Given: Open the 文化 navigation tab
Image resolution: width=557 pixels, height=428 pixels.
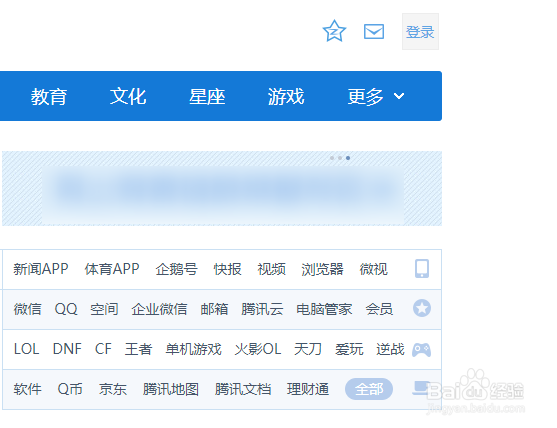Looking at the screenshot, I should [x=128, y=96].
